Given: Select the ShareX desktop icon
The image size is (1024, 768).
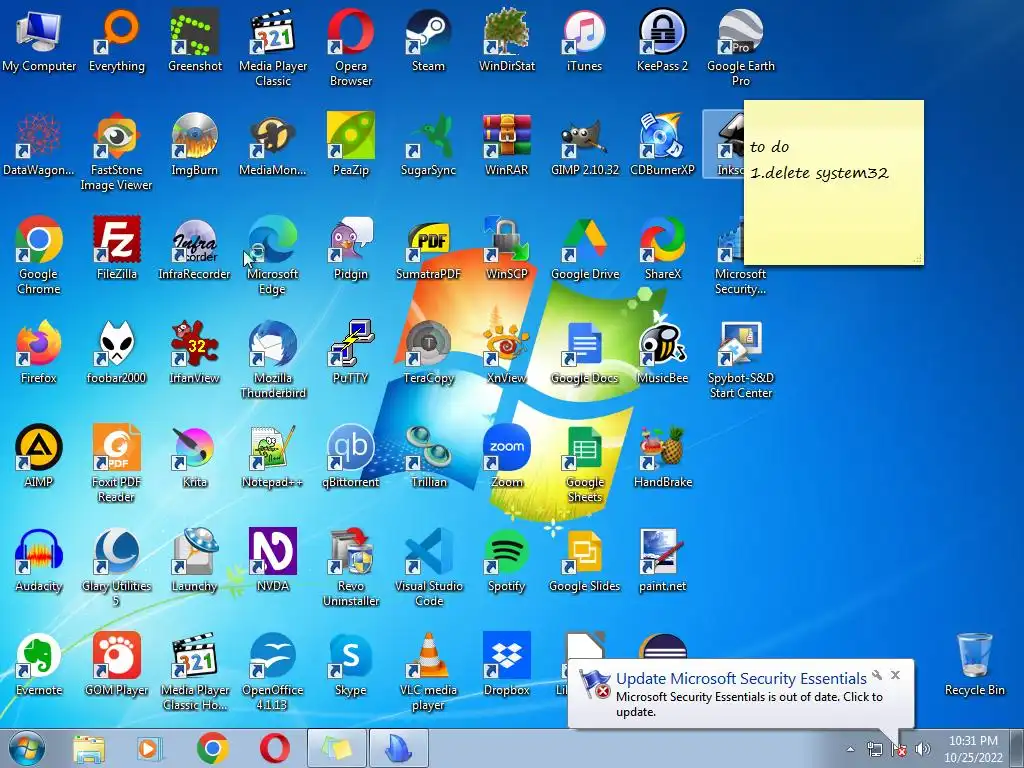Looking at the screenshot, I should pos(662,248).
